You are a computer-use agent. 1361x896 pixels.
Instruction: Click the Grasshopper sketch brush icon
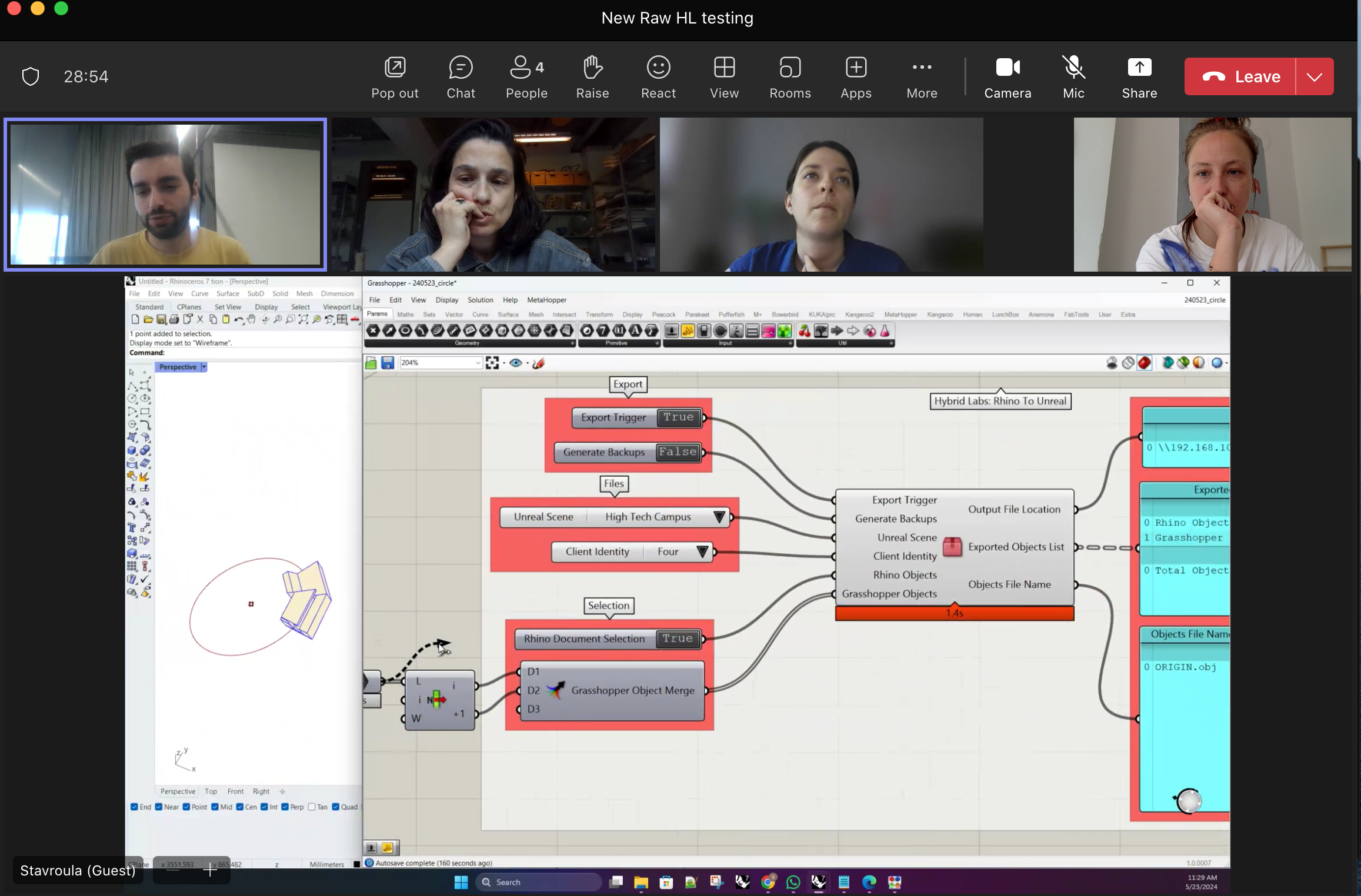tap(538, 363)
